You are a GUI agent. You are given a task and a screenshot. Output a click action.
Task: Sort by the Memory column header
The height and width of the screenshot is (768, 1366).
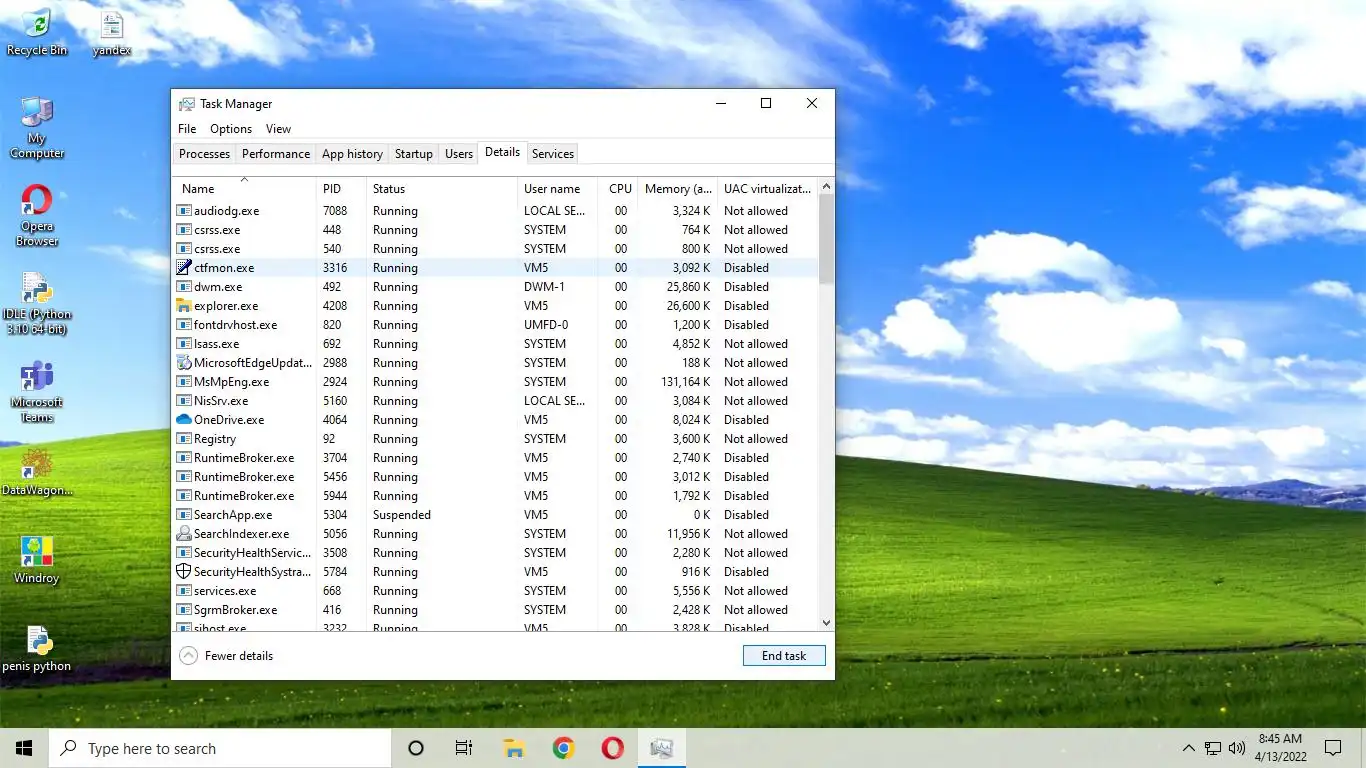click(x=678, y=188)
